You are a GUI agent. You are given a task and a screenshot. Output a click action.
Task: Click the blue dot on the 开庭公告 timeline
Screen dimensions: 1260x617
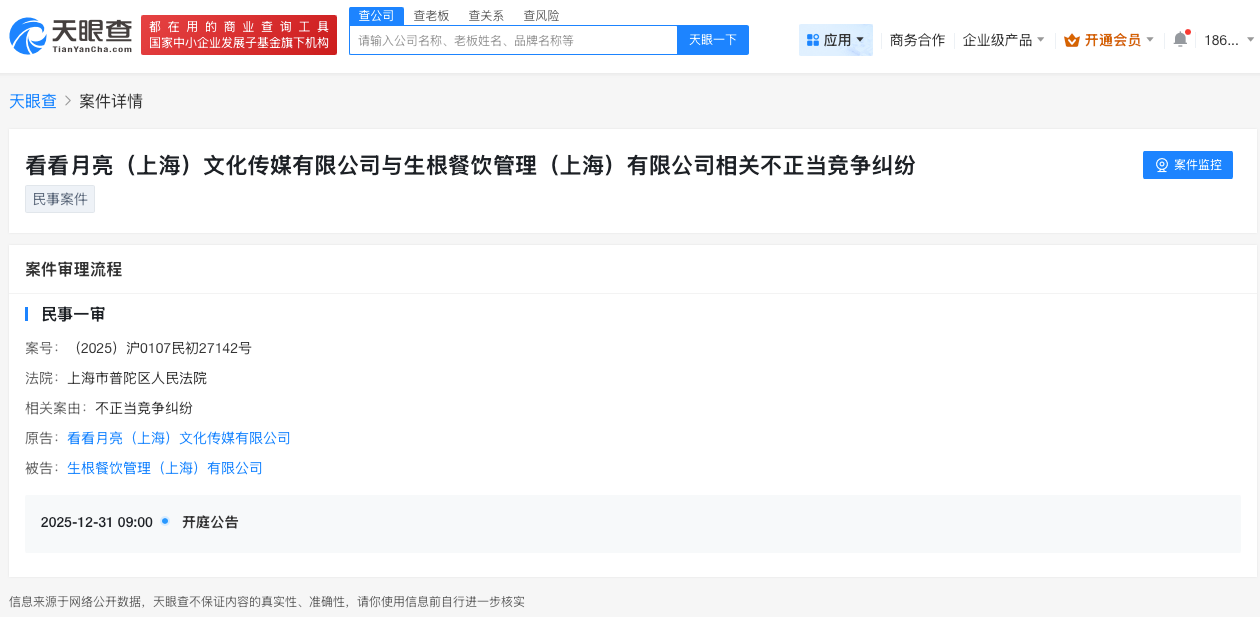(167, 522)
